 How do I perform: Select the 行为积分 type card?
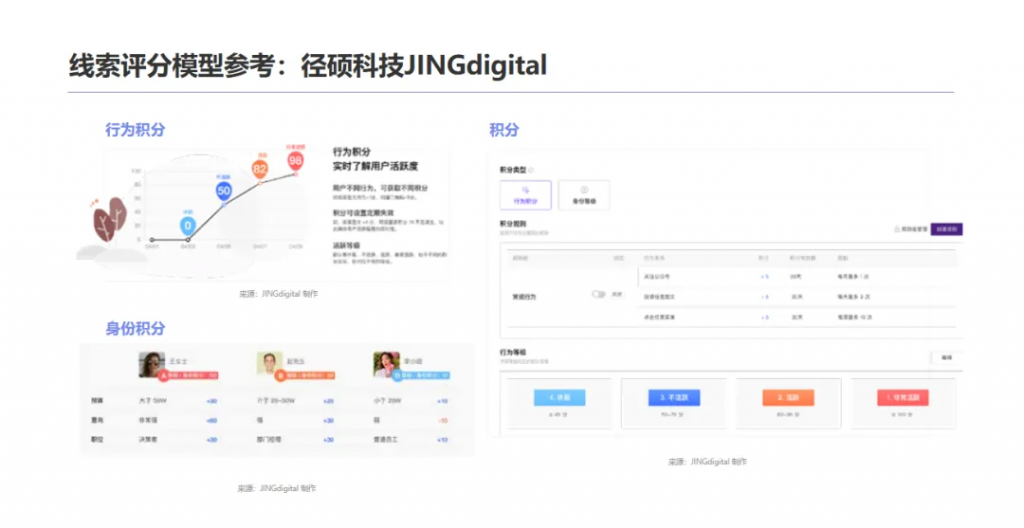[x=525, y=195]
